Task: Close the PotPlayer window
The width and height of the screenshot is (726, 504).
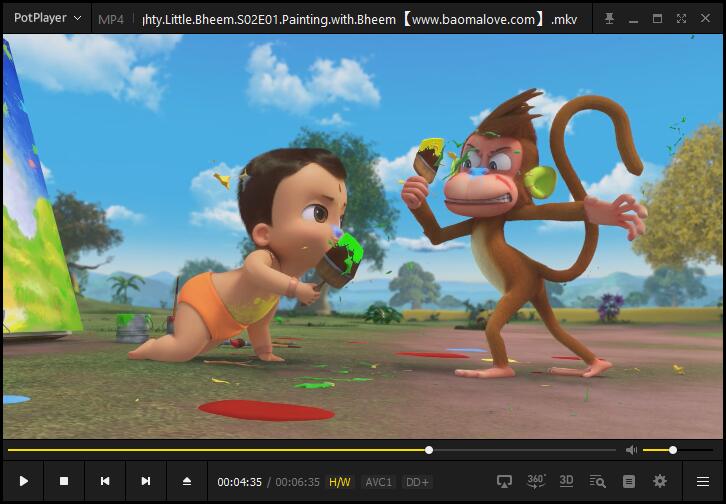Action: pyautogui.click(x=705, y=18)
